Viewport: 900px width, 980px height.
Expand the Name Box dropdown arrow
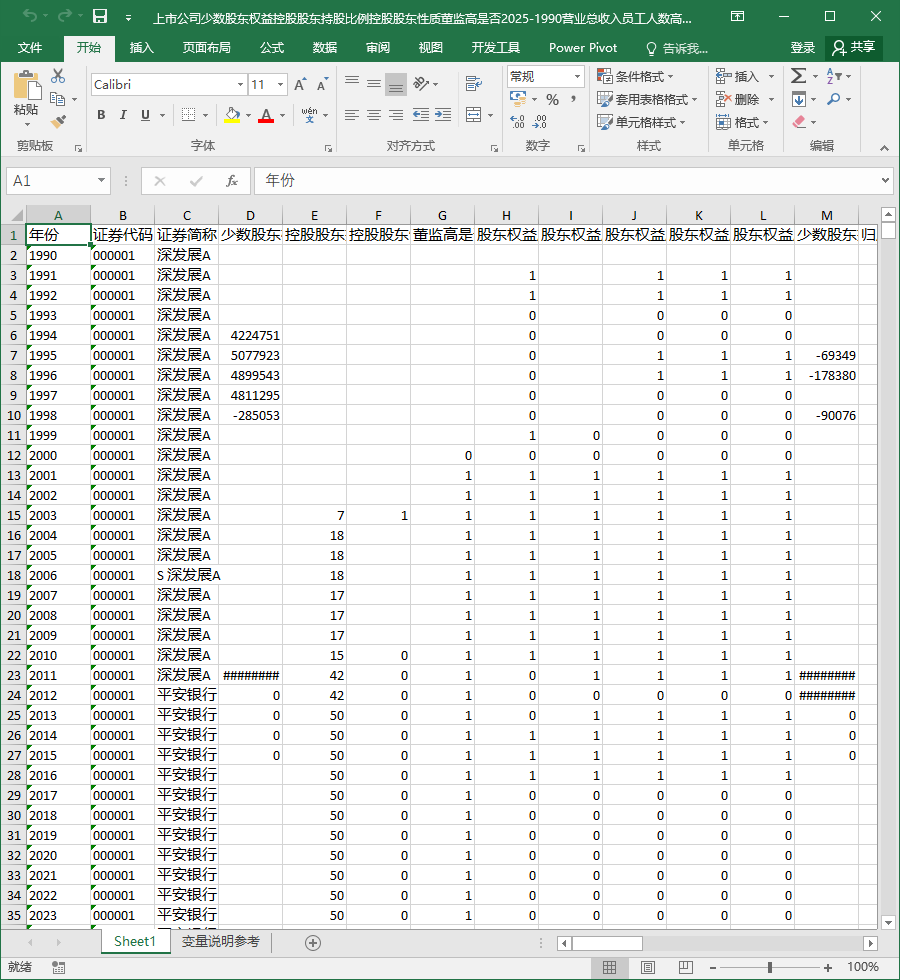coord(101,181)
